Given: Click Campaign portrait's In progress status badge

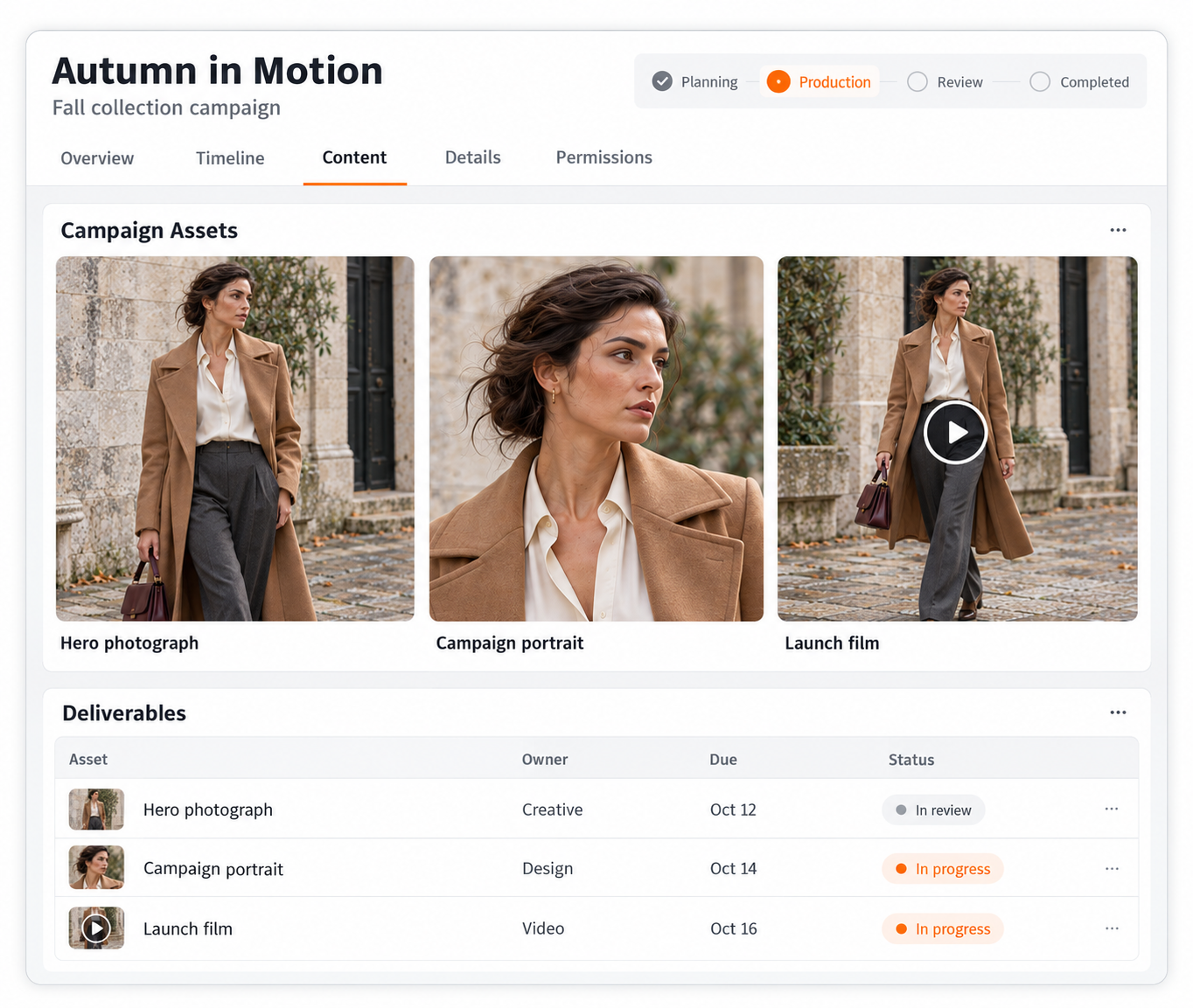Looking at the screenshot, I should coord(943,869).
